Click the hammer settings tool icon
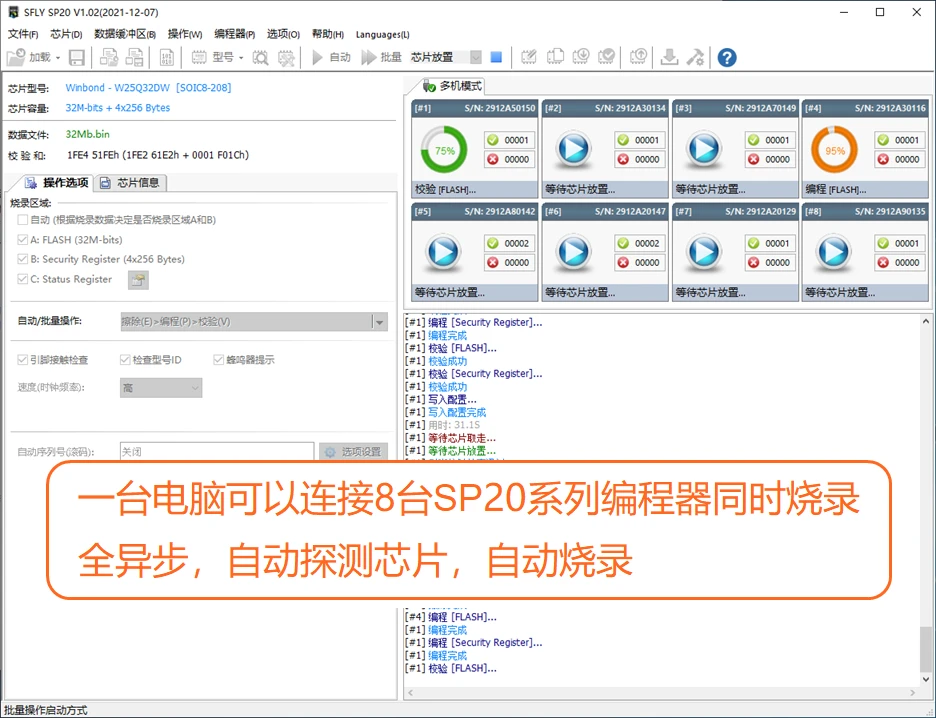This screenshot has width=936, height=718. 695,57
